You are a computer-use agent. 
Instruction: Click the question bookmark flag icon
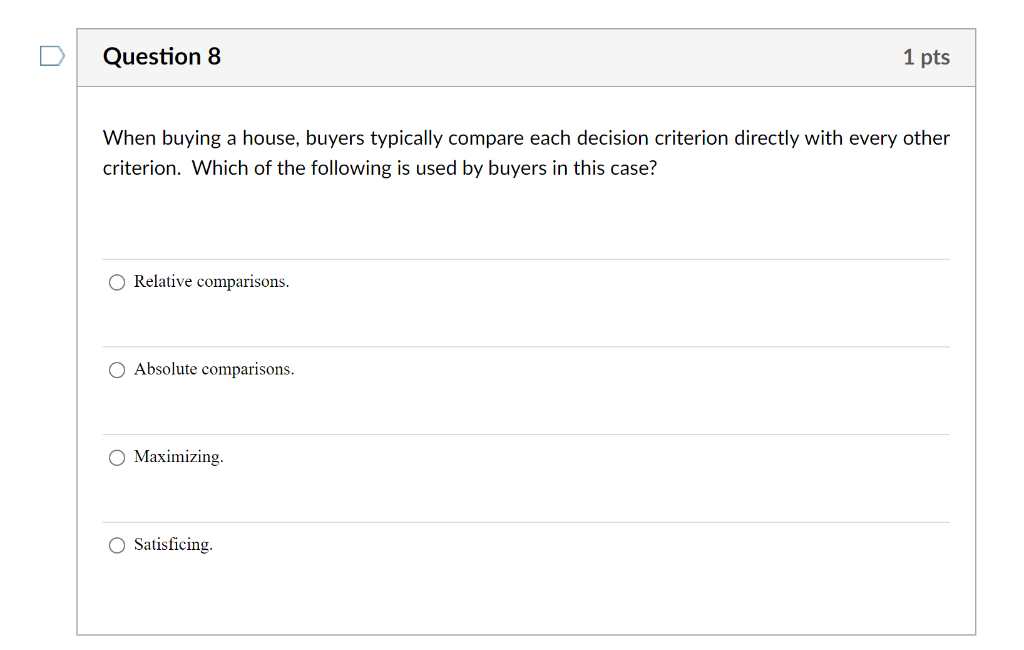51,57
